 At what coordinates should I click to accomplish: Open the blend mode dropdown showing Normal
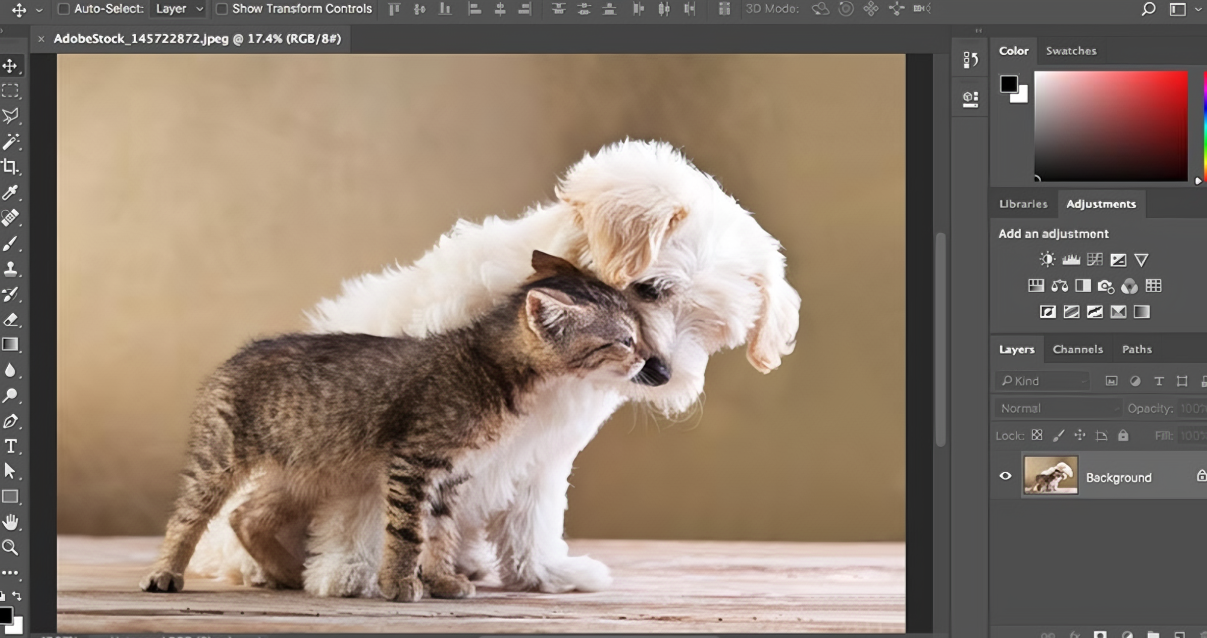[1056, 408]
